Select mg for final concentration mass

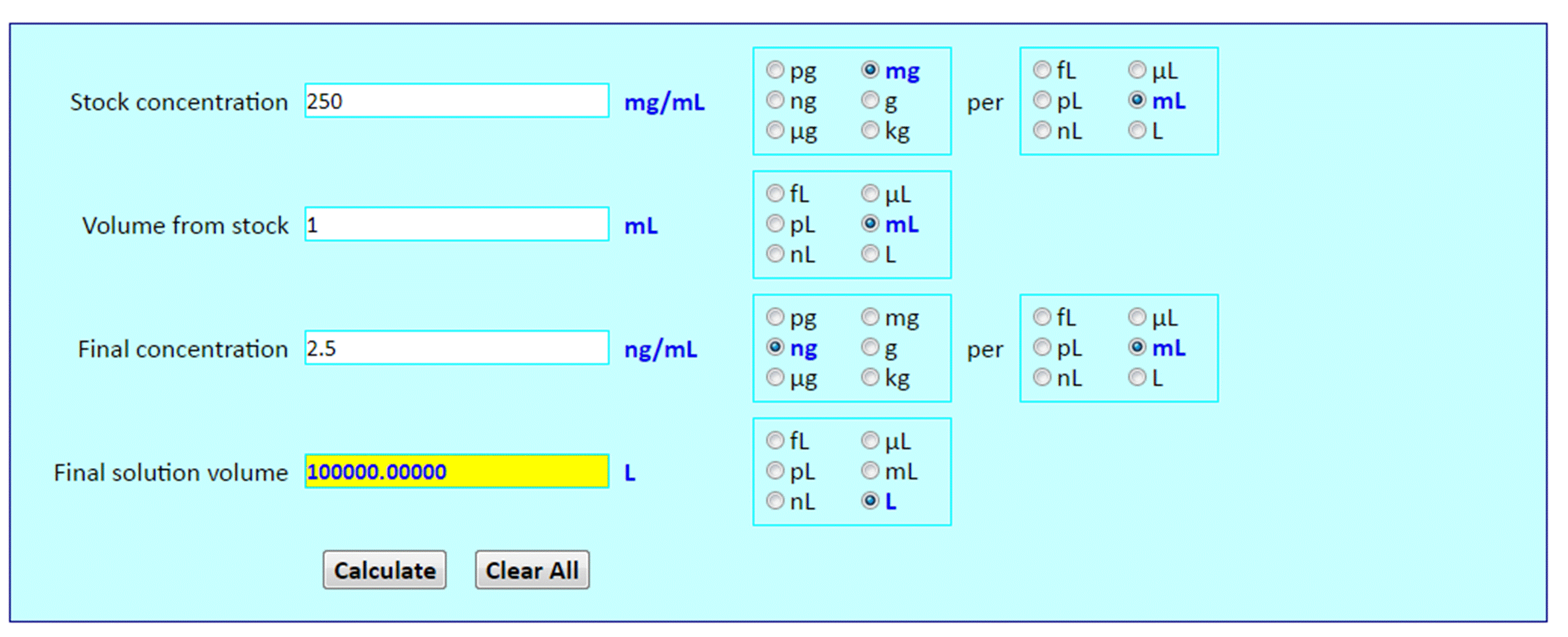870,317
